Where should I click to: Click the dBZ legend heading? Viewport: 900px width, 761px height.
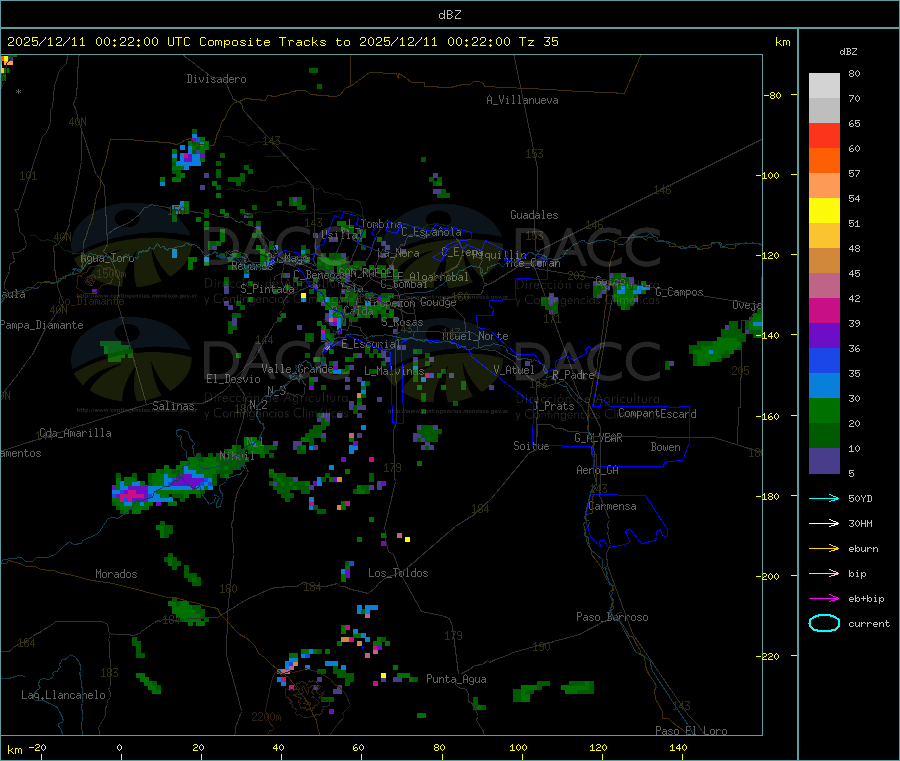click(848, 52)
